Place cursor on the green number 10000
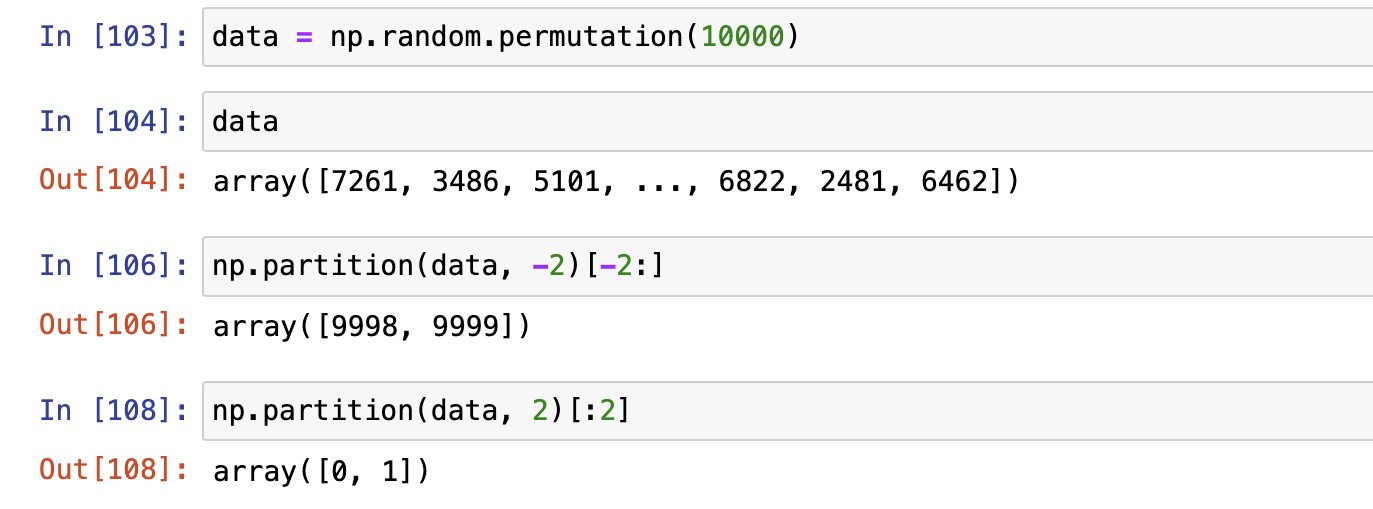Image resolution: width=1373 pixels, height=509 pixels. coord(741,37)
